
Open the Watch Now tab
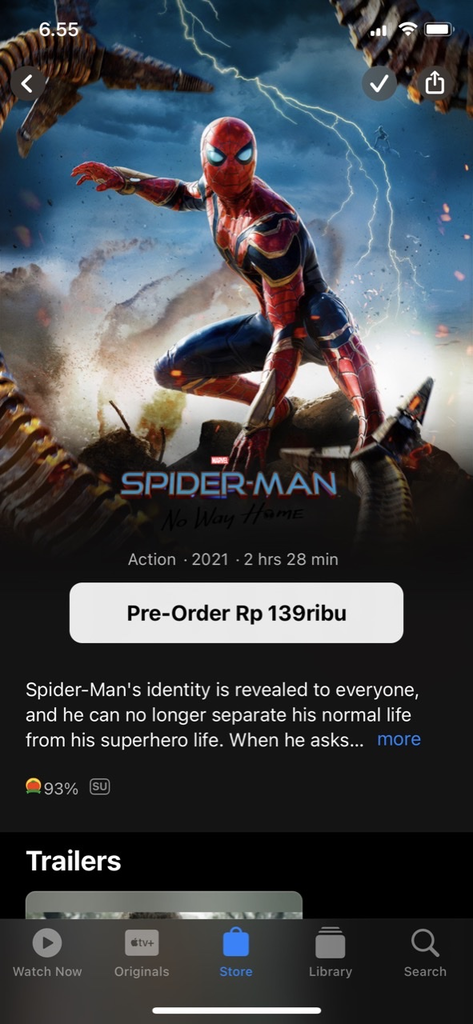click(x=47, y=953)
